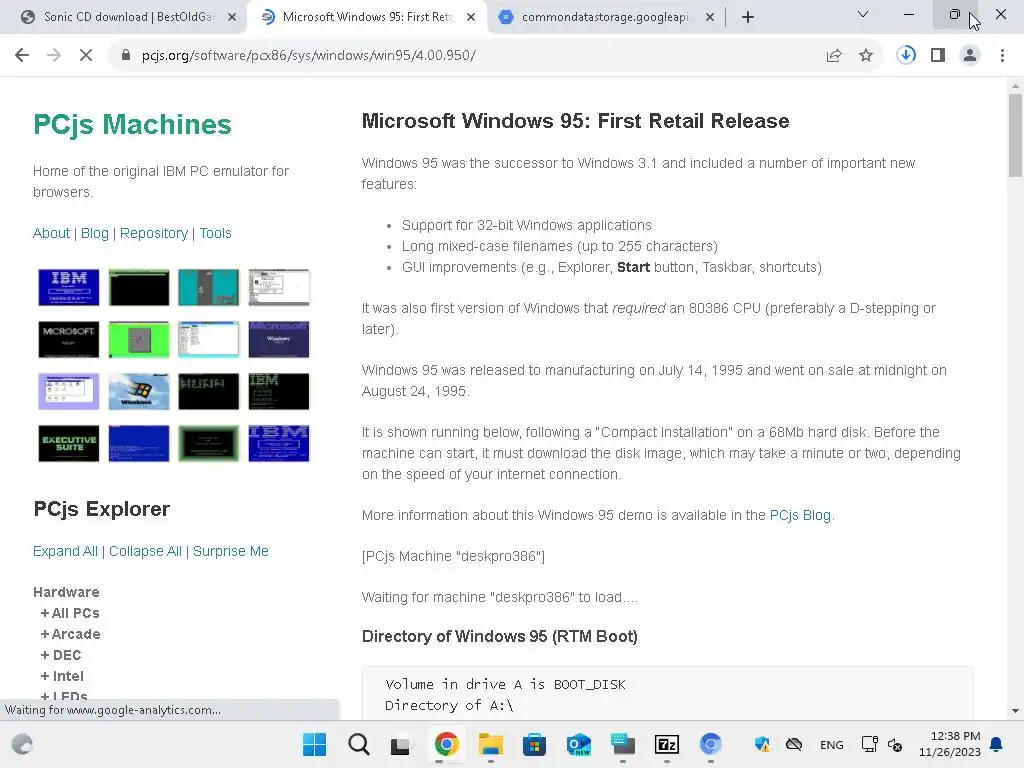The height and width of the screenshot is (768, 1024).
Task: Open Chromium blue icon on taskbar
Action: [x=711, y=744]
